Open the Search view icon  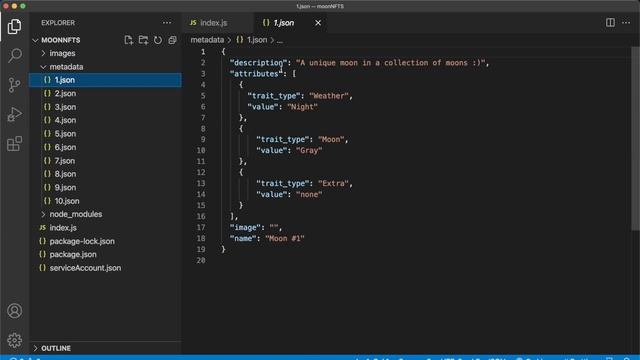point(14,56)
